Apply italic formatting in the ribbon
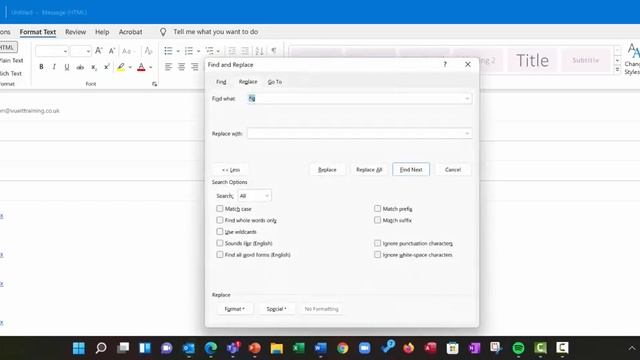Viewport: 640px width, 360px height. point(54,67)
